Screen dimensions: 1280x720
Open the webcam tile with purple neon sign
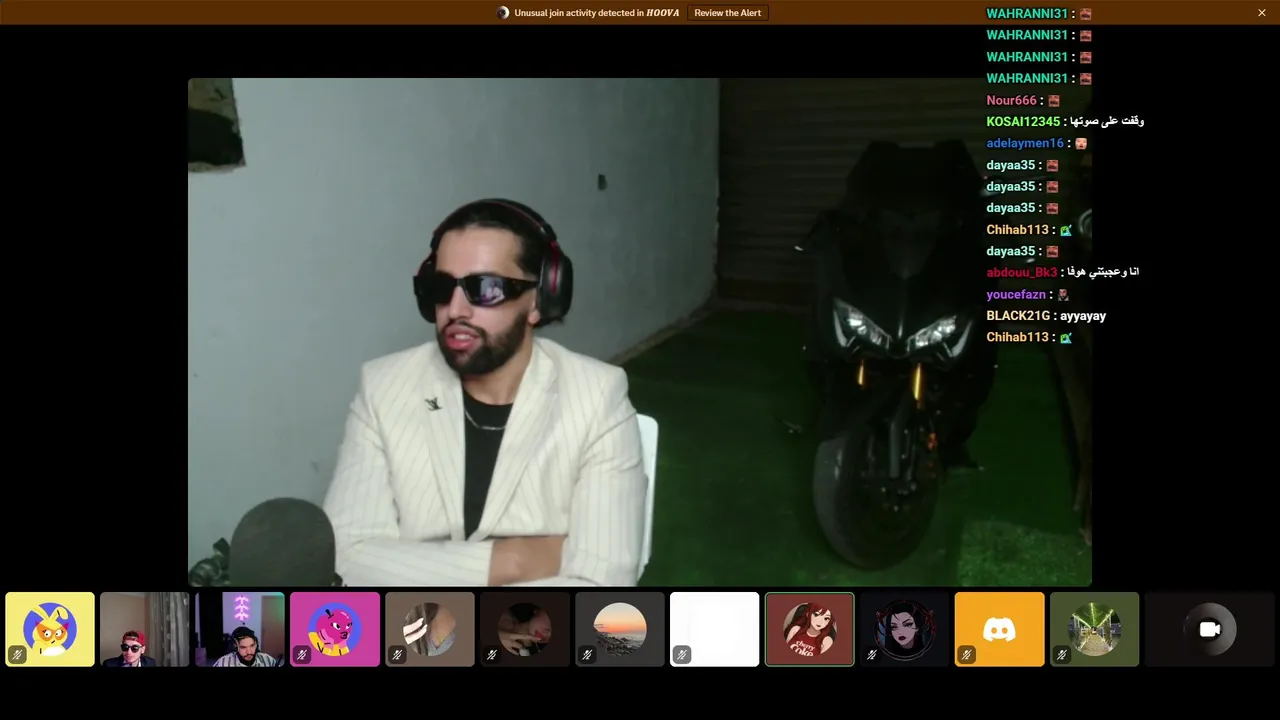point(240,629)
